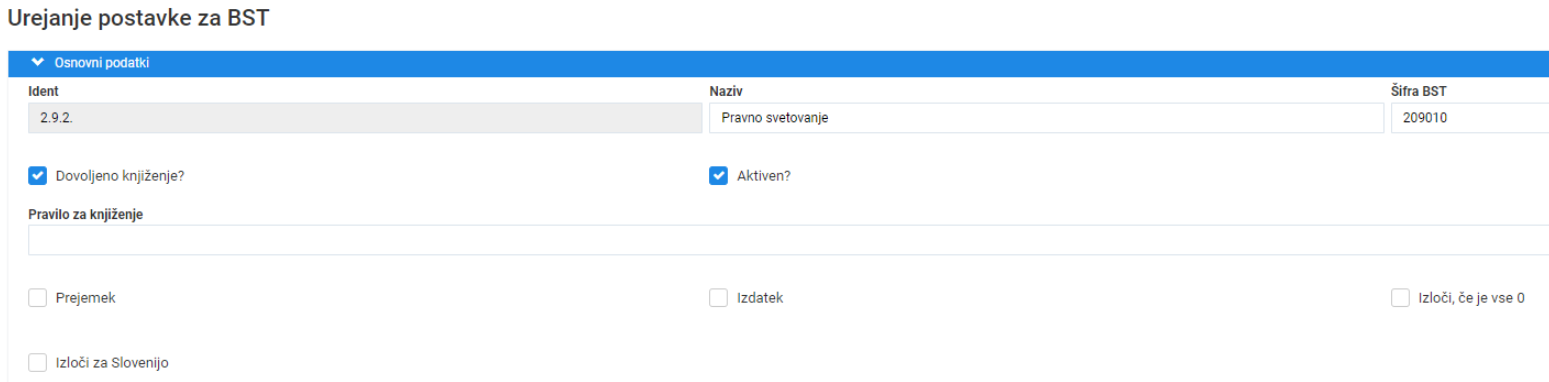The image size is (1549, 382).
Task: Click the 'Urejanje postavke za BST' page heading
Action: click(x=138, y=18)
